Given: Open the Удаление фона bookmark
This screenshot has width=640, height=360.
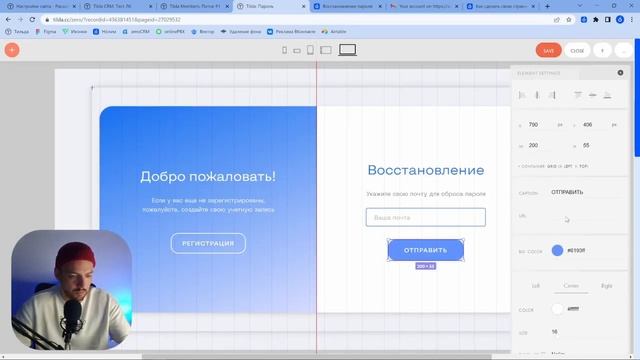Looking at the screenshot, I should (241, 31).
